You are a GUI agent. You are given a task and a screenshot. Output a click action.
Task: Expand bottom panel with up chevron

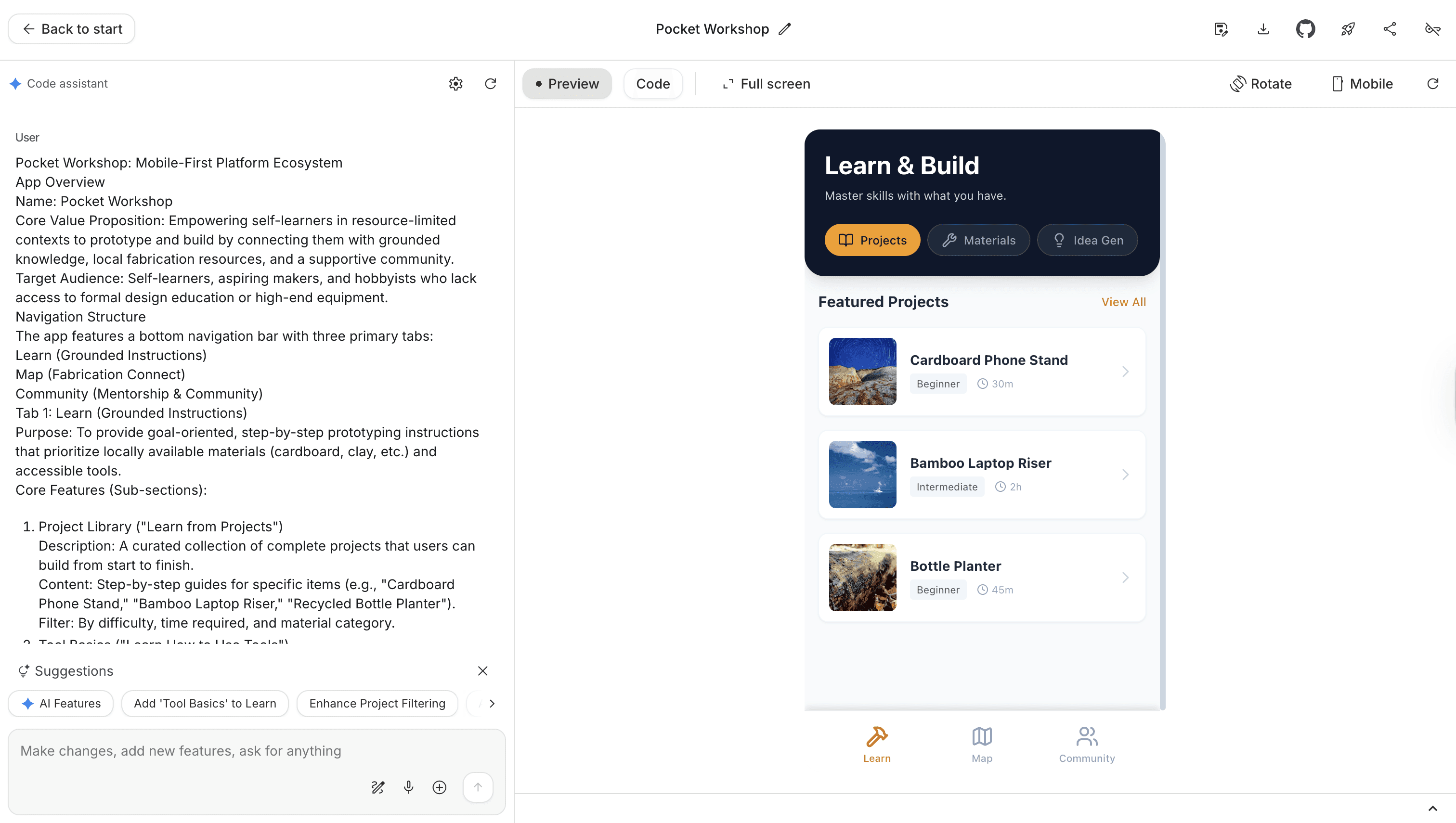tap(1432, 808)
